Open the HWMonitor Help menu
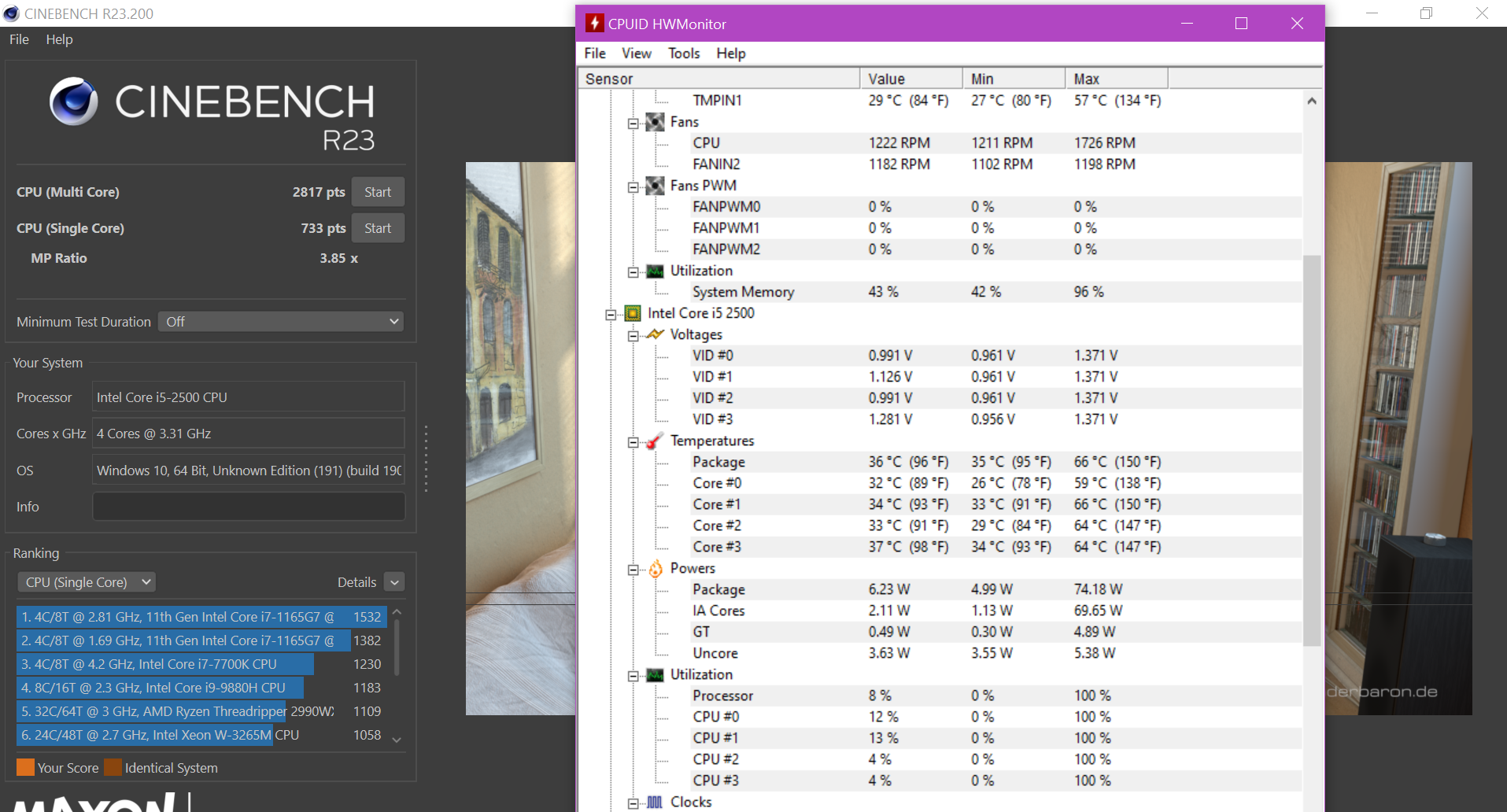 tap(731, 54)
